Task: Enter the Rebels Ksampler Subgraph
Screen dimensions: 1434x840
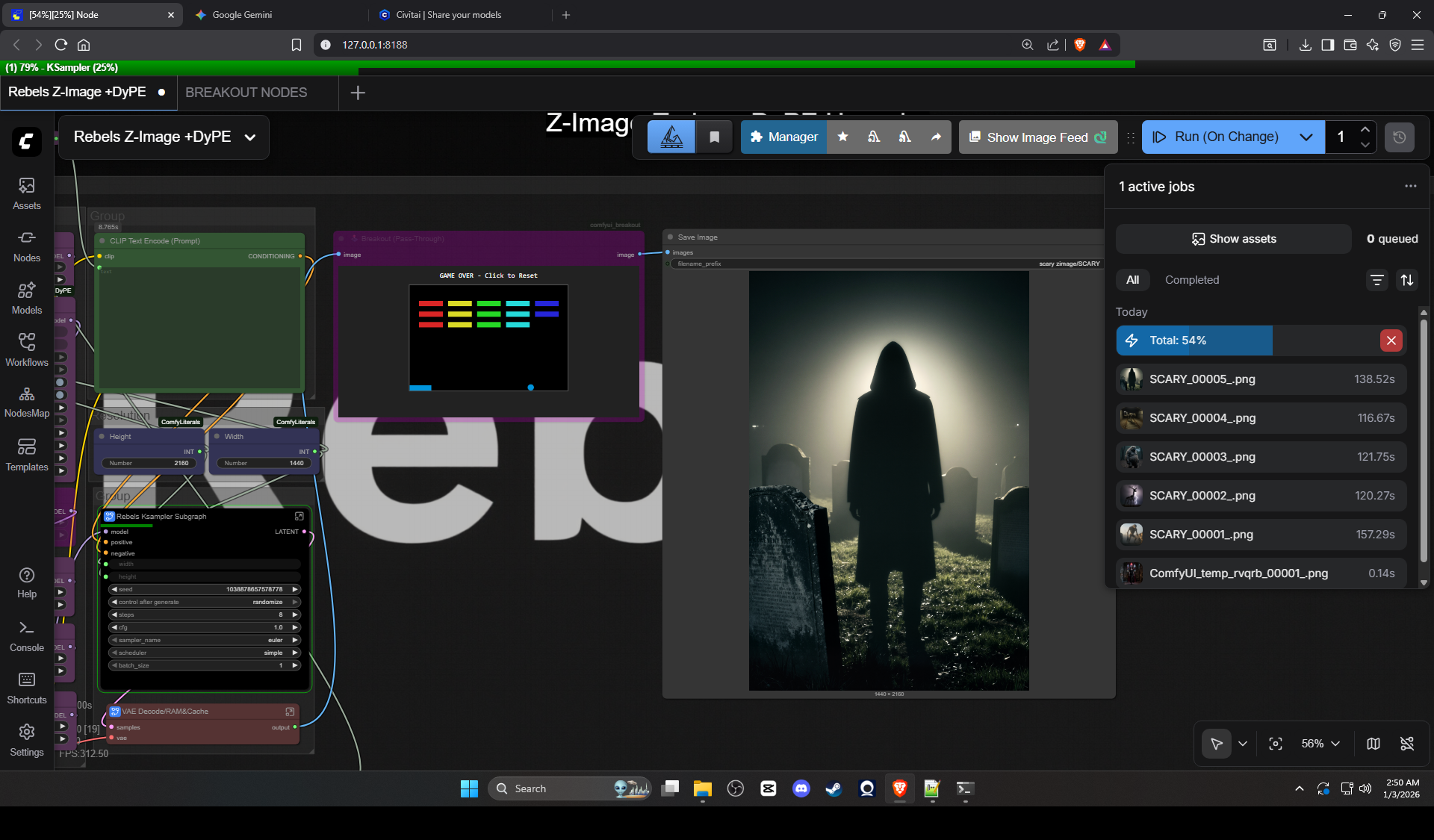Action: [x=299, y=516]
